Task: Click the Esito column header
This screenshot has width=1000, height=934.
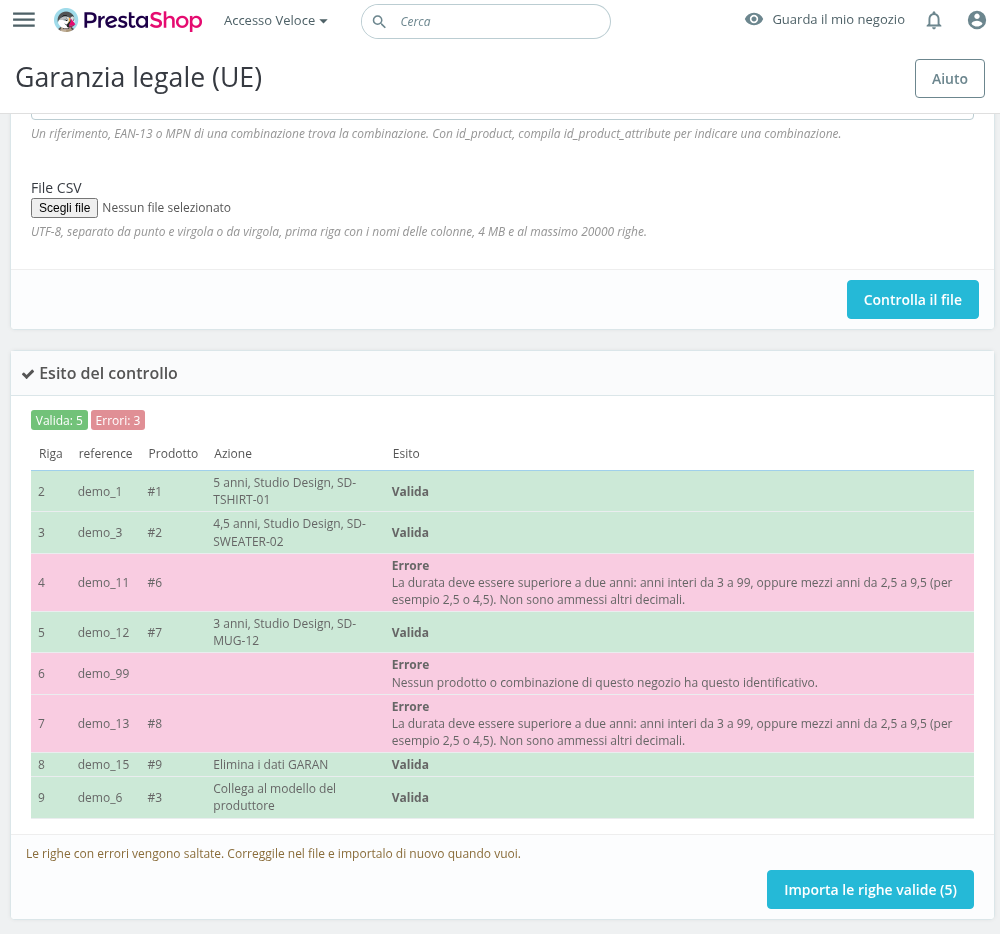Action: pos(406,453)
